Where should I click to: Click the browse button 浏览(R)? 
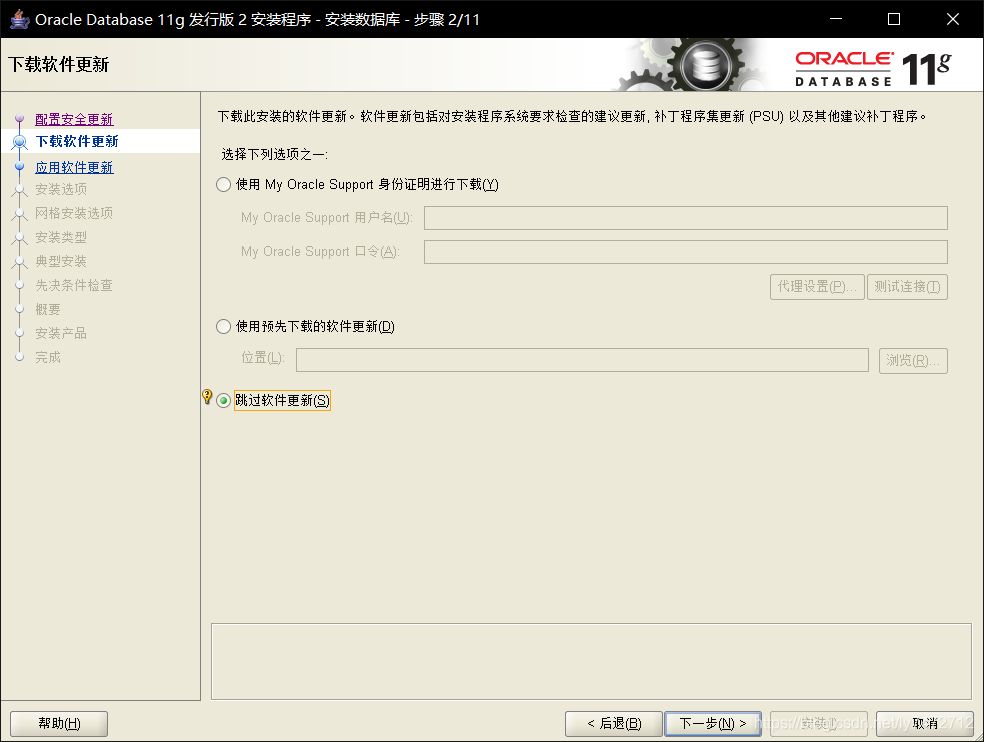913,361
